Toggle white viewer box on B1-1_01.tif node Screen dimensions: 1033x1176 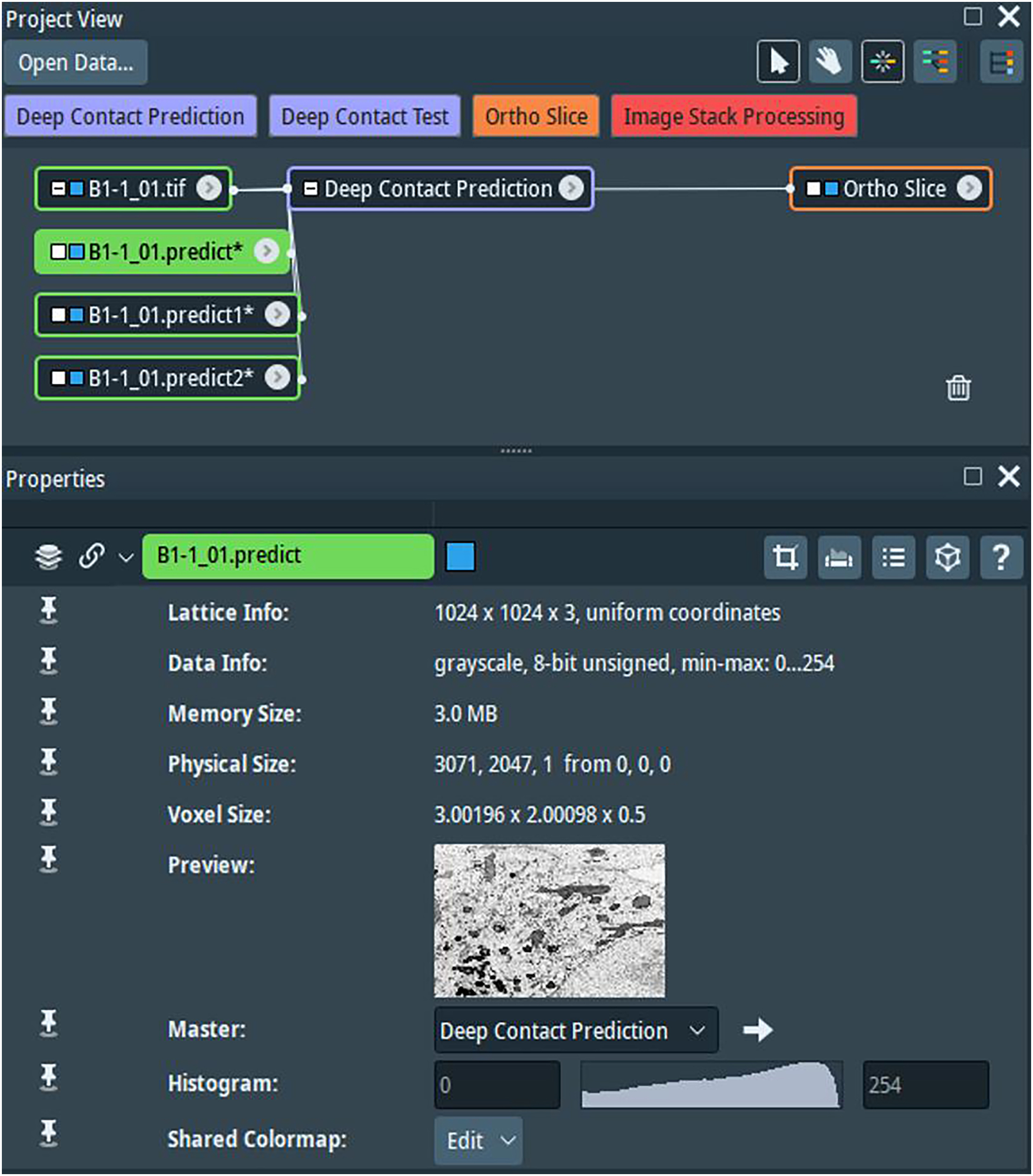58,189
